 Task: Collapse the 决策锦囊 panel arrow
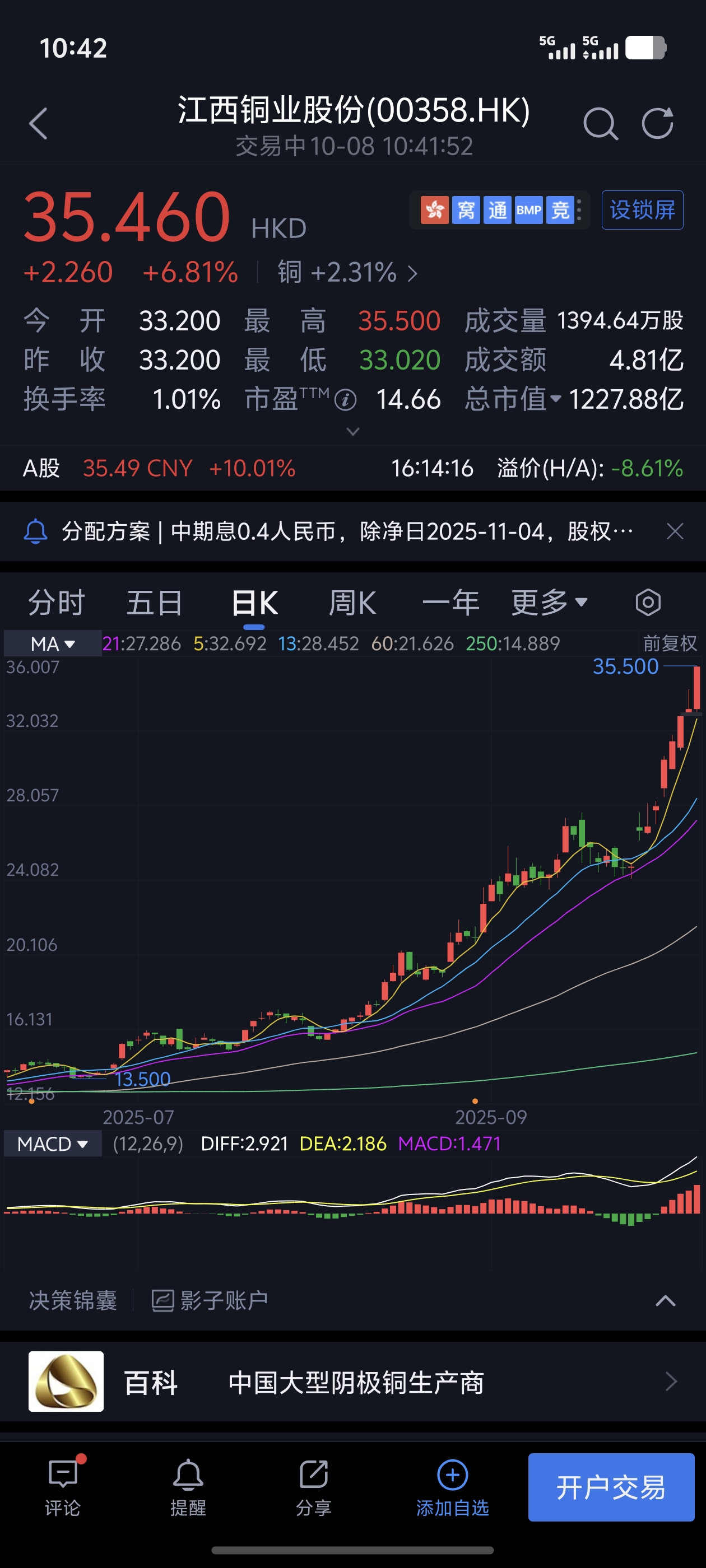(x=665, y=1301)
